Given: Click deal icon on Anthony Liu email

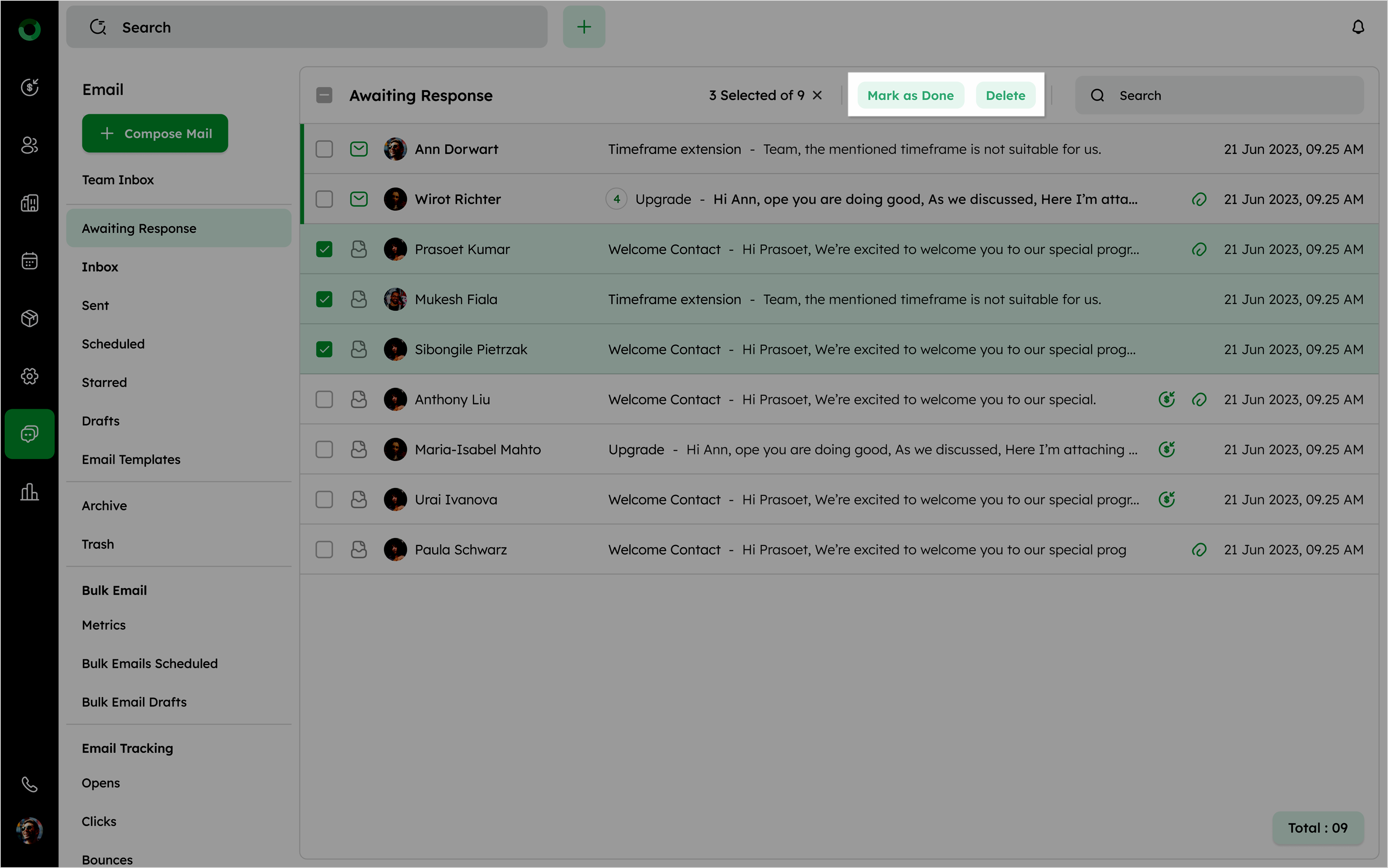Looking at the screenshot, I should [1166, 399].
